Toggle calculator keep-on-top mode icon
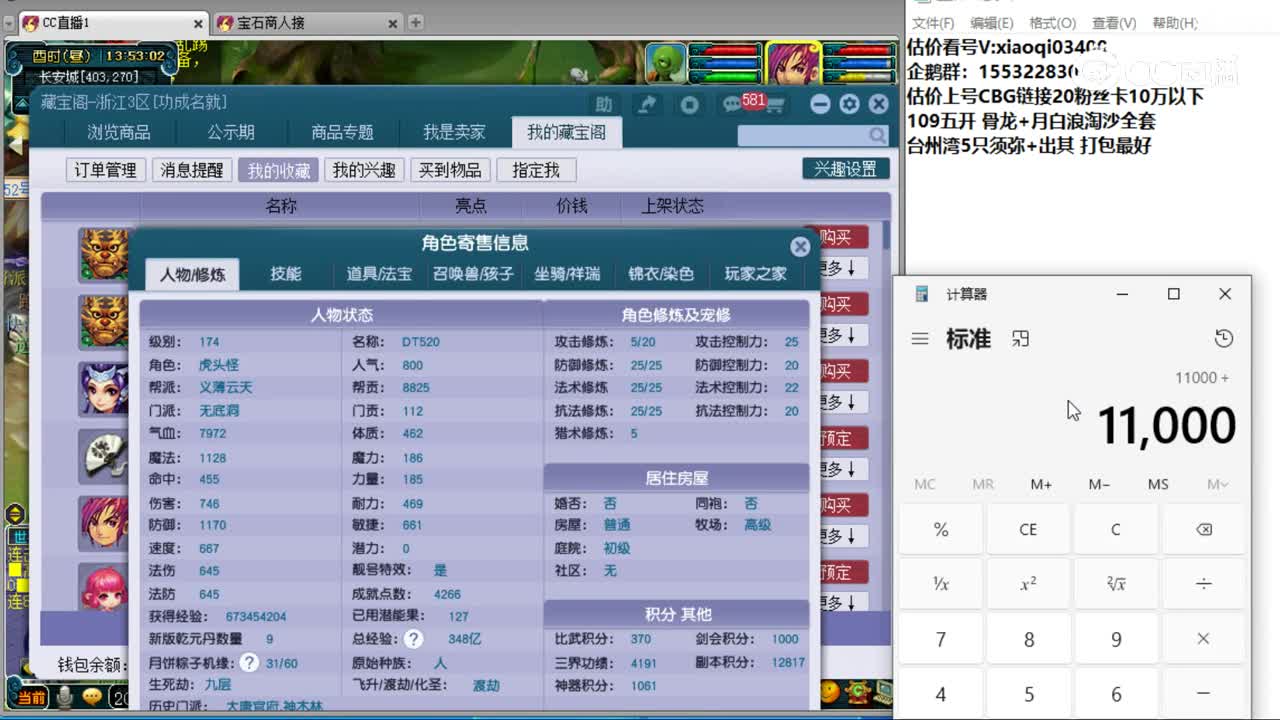The image size is (1280, 720). point(1020,339)
